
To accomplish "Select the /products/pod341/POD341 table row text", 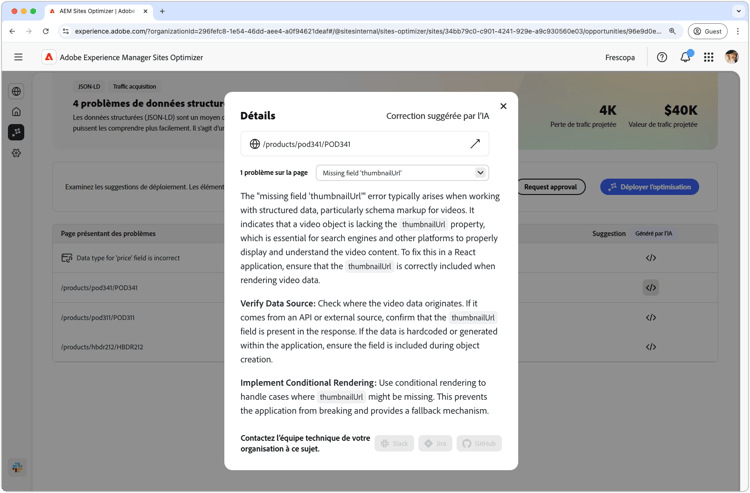I will [x=99, y=288].
